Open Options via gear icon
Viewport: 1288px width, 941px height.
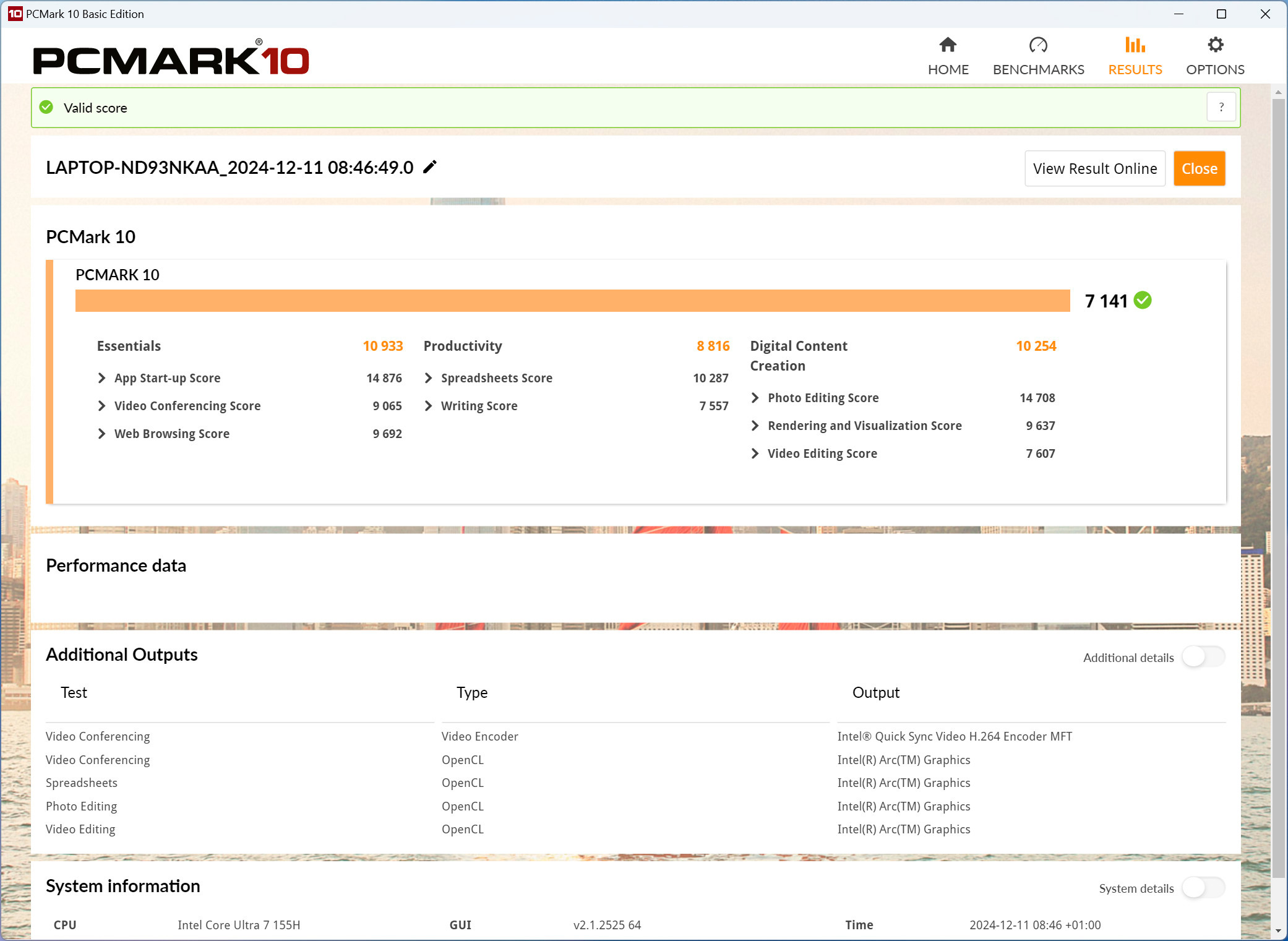pyautogui.click(x=1215, y=45)
